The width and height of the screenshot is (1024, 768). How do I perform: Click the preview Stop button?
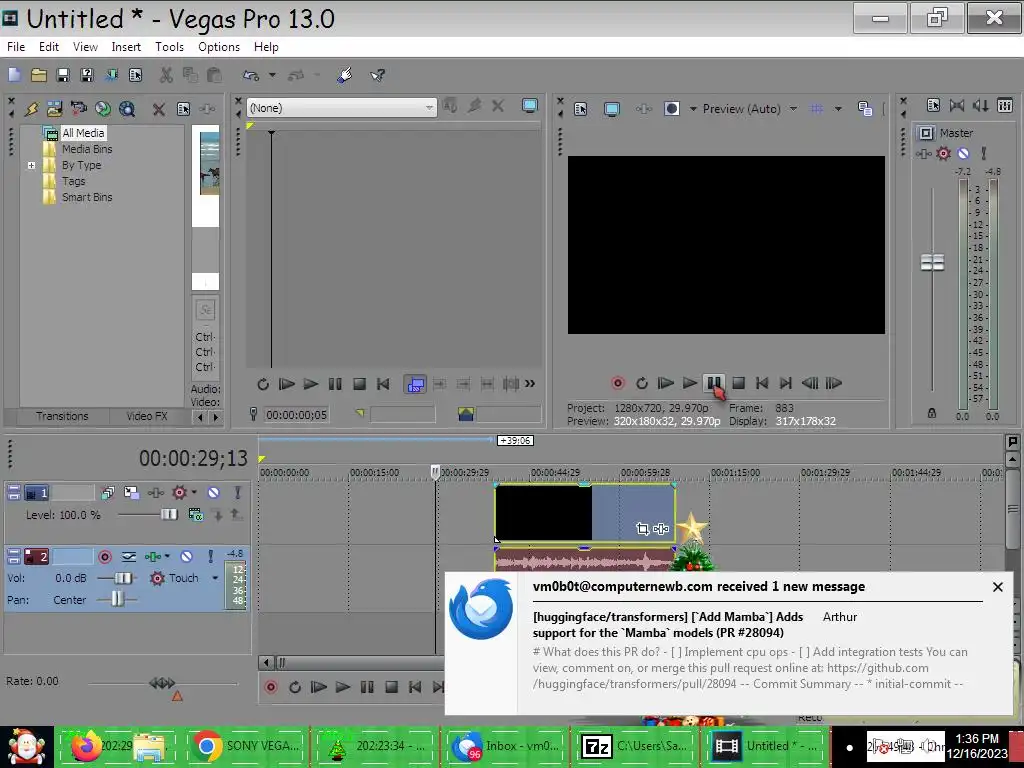pyautogui.click(x=738, y=383)
